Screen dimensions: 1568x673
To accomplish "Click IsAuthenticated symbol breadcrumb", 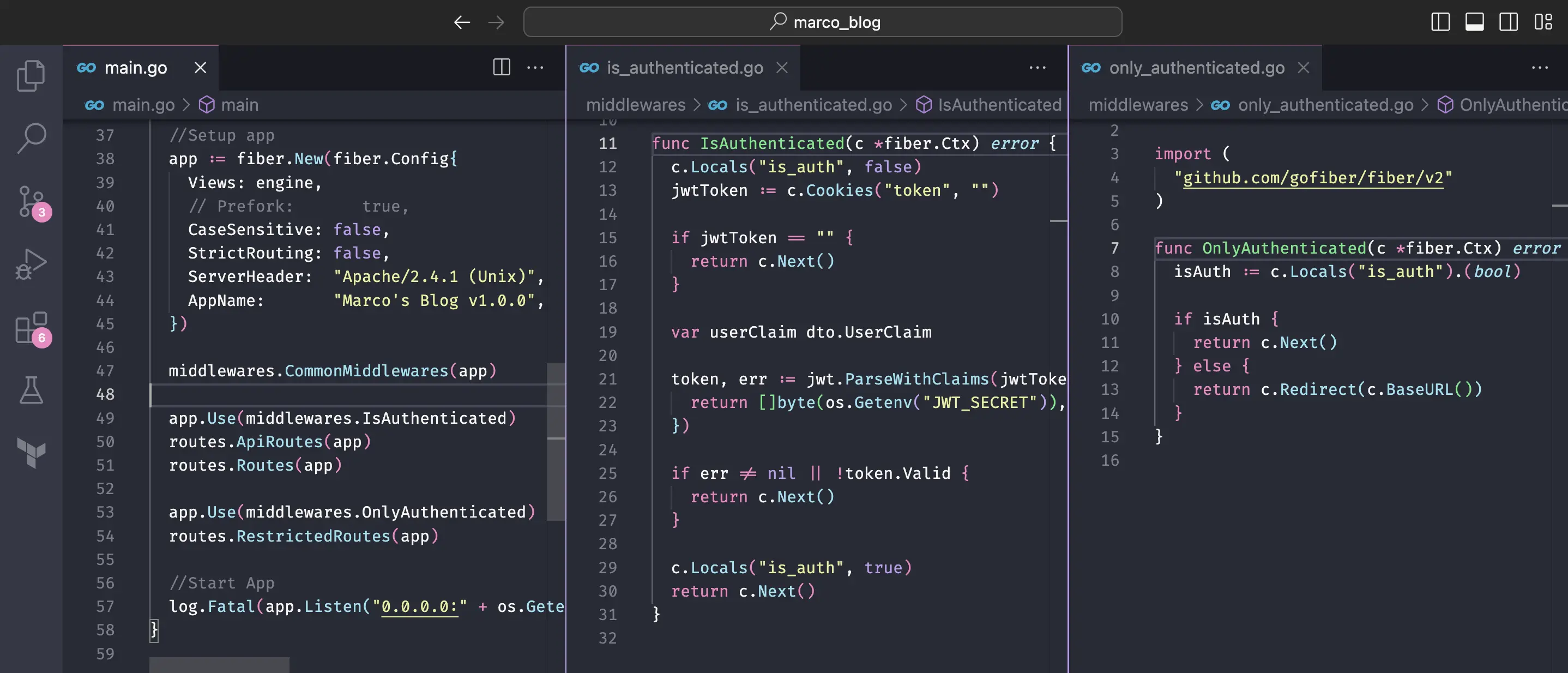I will tap(989, 105).
